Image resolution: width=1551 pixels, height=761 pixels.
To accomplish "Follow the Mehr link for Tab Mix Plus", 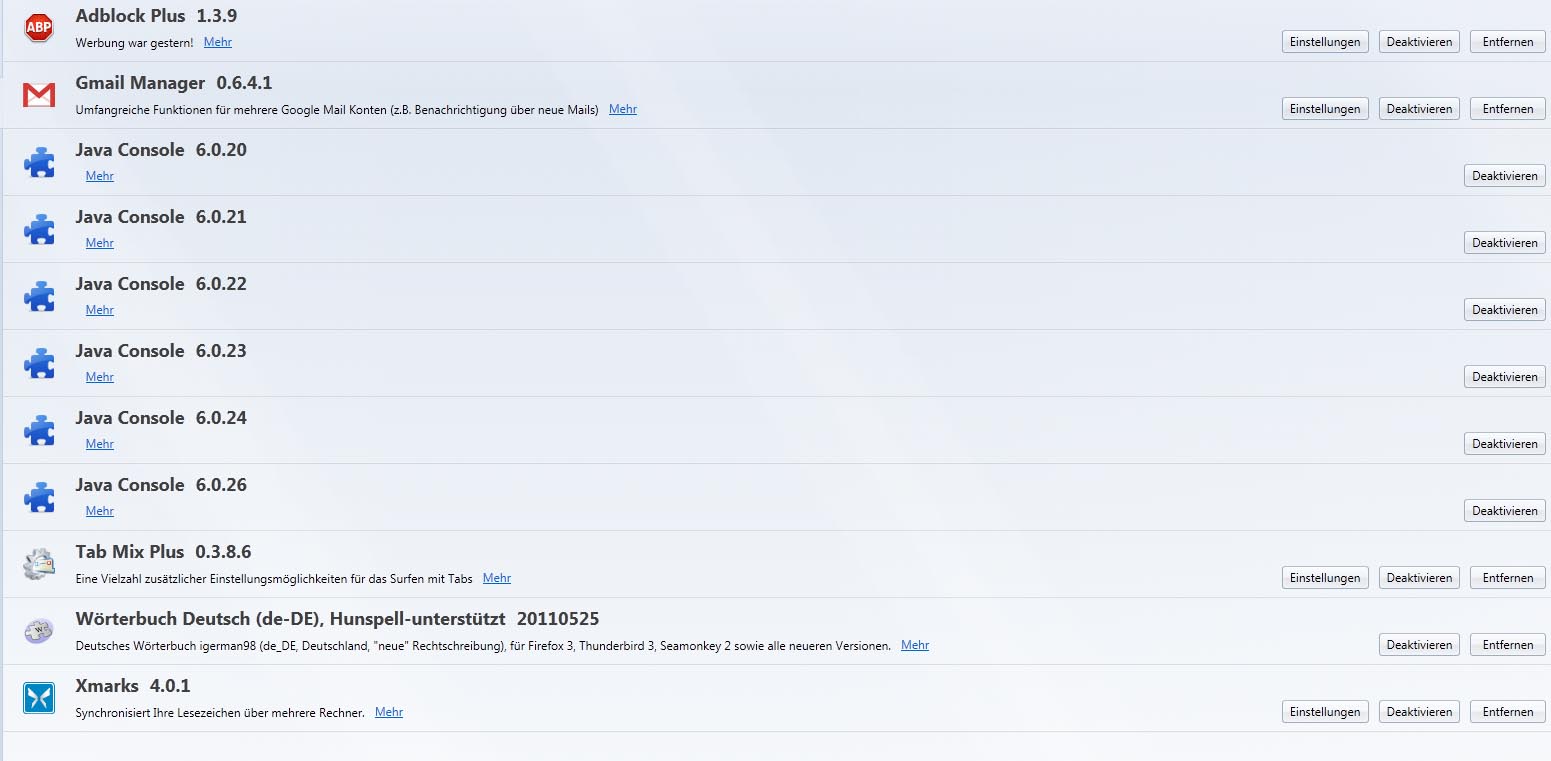I will pyautogui.click(x=497, y=578).
